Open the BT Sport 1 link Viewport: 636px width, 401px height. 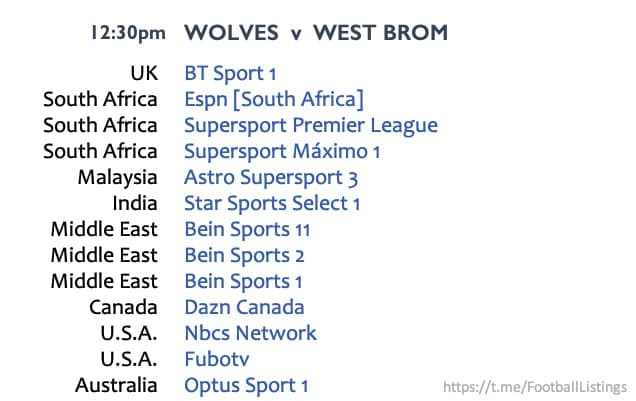(230, 74)
